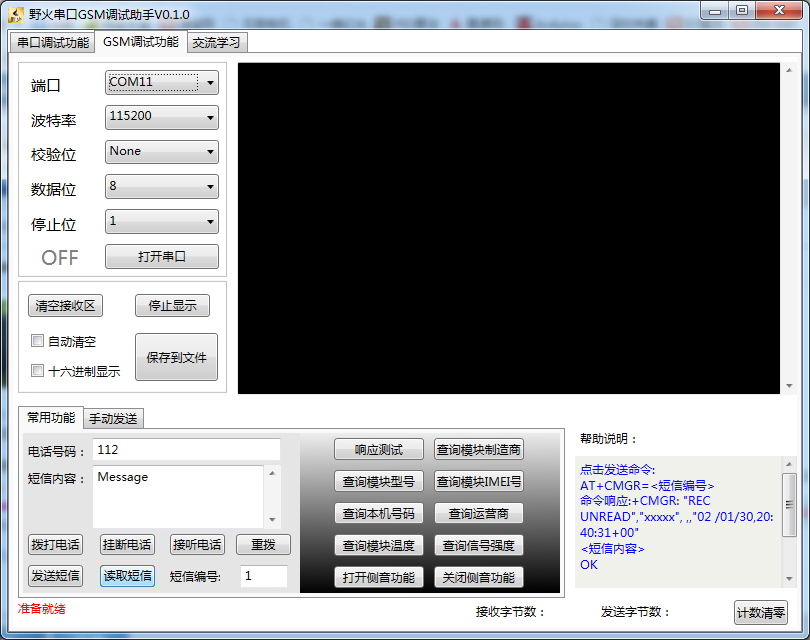This screenshot has width=810, height=640.
Task: Hang up call using 挂断电话
Action: (x=126, y=545)
